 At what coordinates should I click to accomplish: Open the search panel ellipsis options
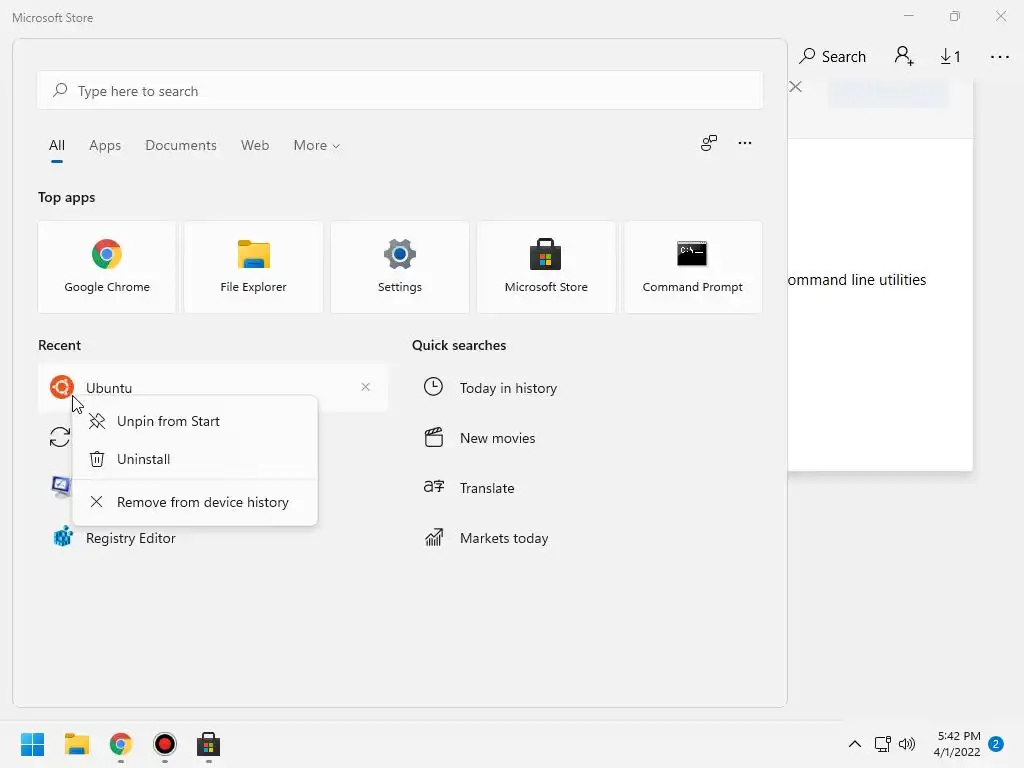coord(745,143)
